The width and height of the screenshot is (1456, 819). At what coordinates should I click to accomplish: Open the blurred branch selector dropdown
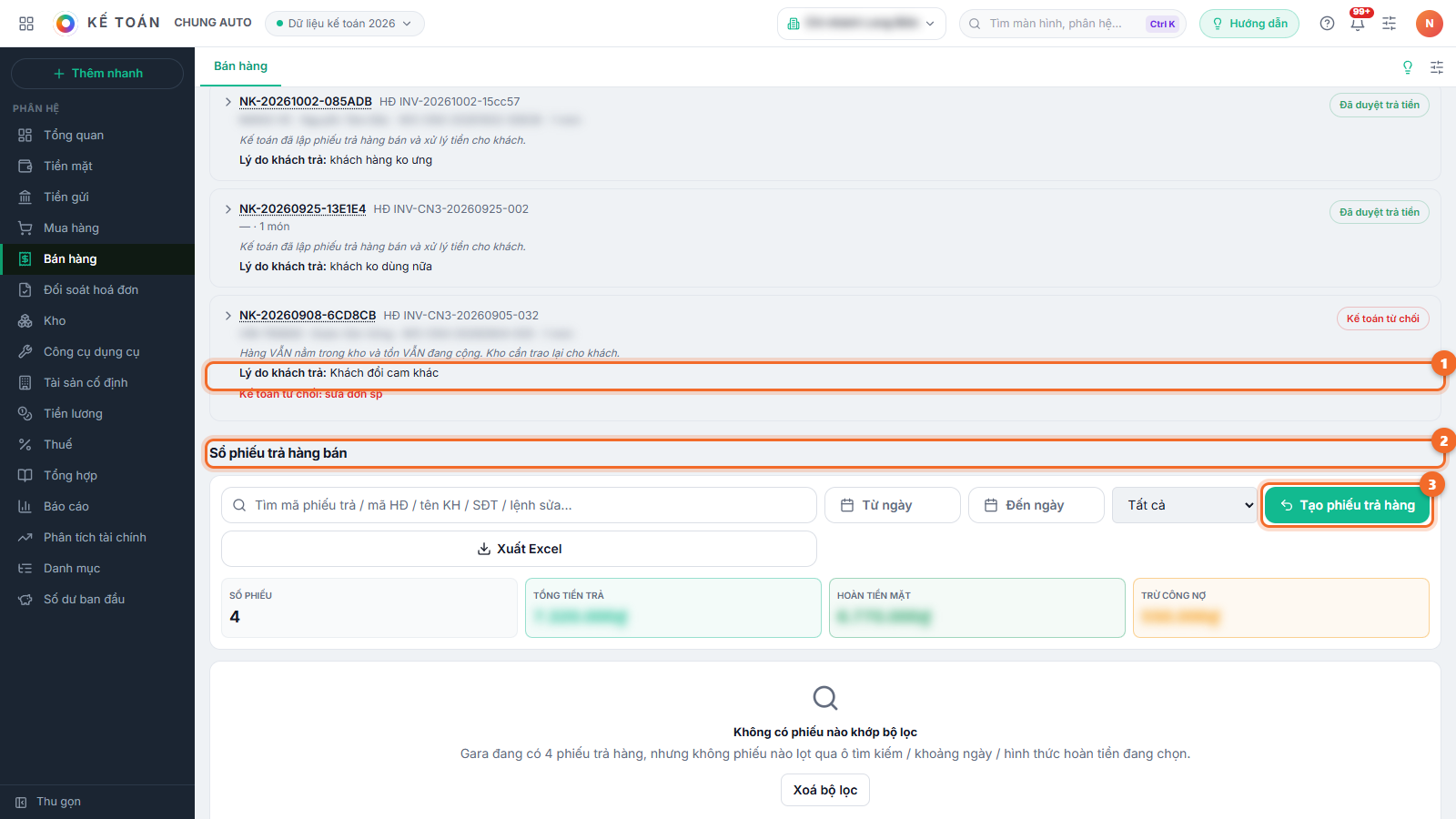click(x=861, y=24)
